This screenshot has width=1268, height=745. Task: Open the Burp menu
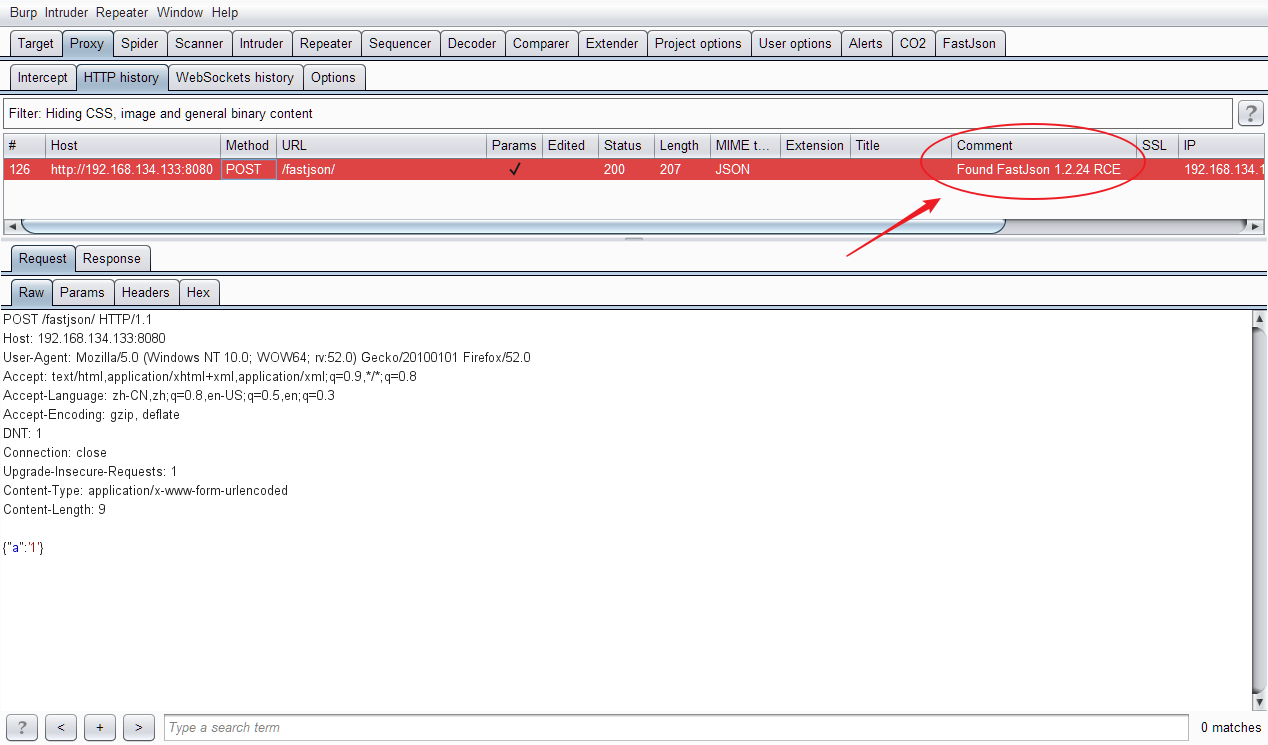pyautogui.click(x=23, y=13)
